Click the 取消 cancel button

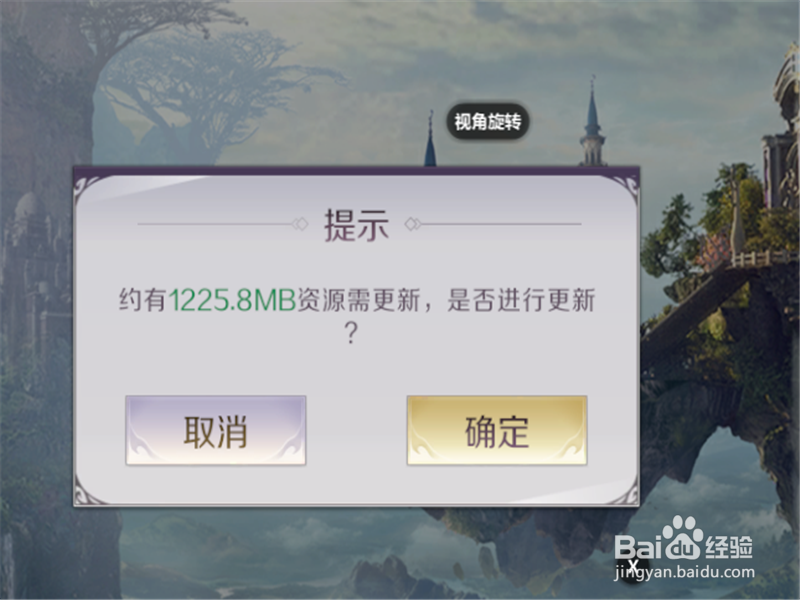pyautogui.click(x=216, y=430)
